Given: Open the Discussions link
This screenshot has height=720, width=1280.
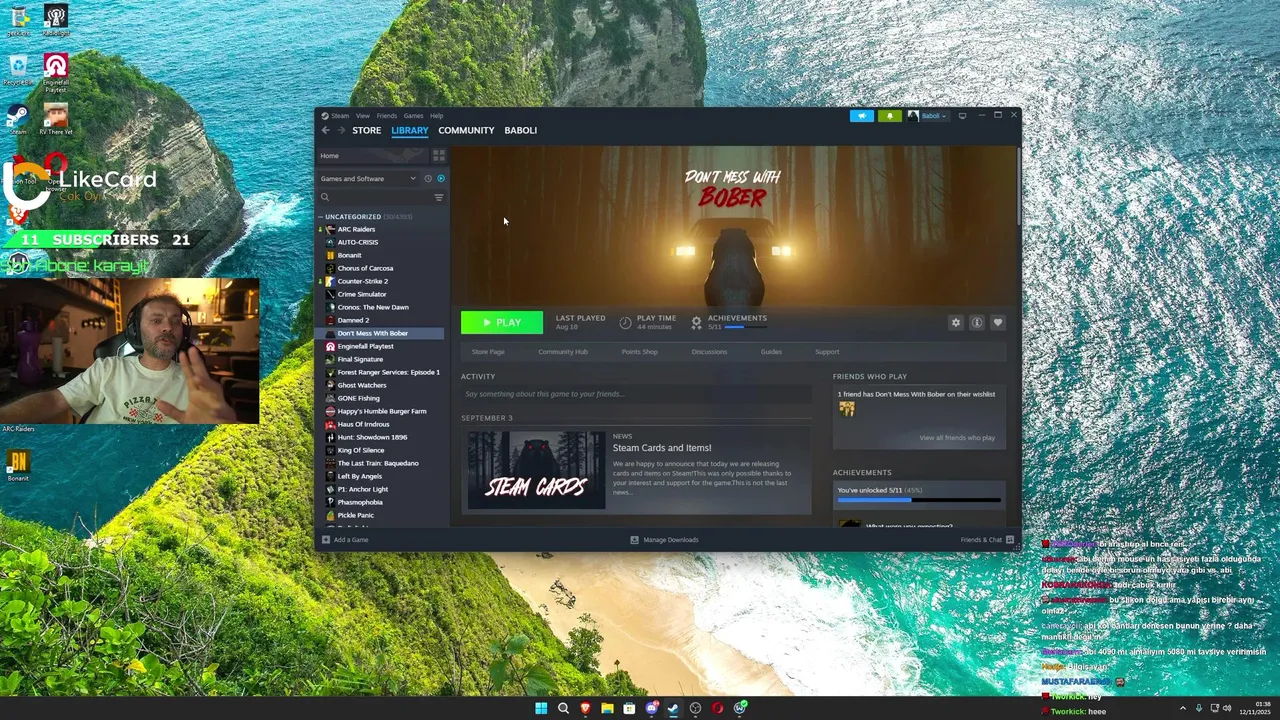Looking at the screenshot, I should (x=709, y=352).
